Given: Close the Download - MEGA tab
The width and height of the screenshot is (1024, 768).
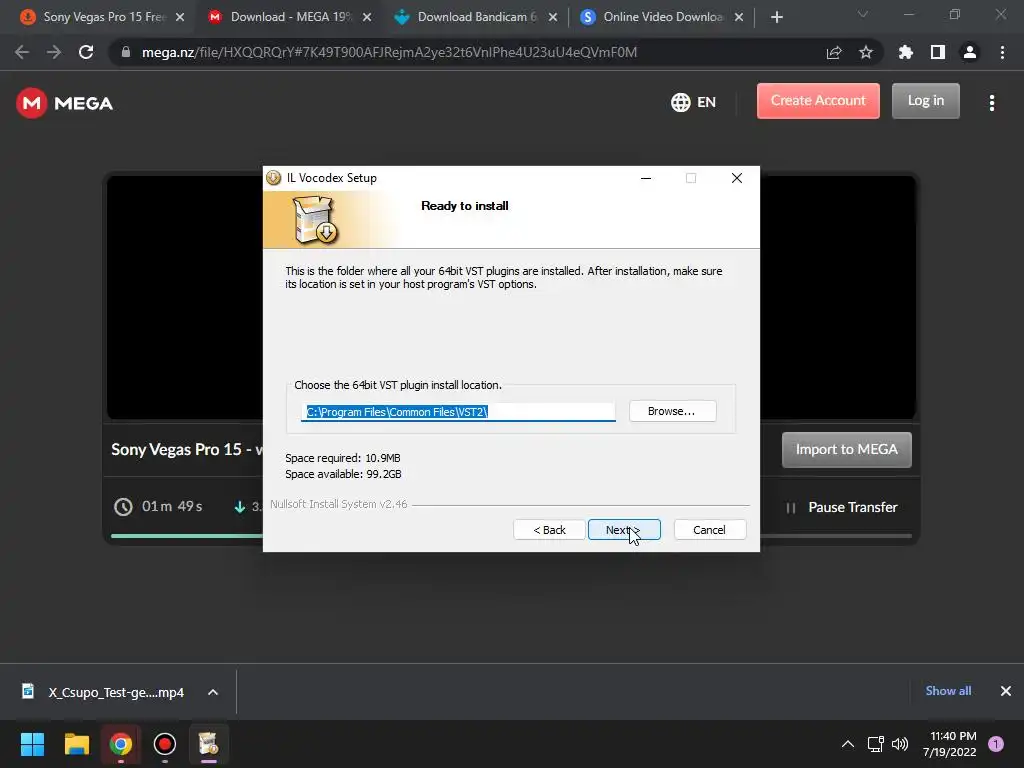Looking at the screenshot, I should 367,17.
